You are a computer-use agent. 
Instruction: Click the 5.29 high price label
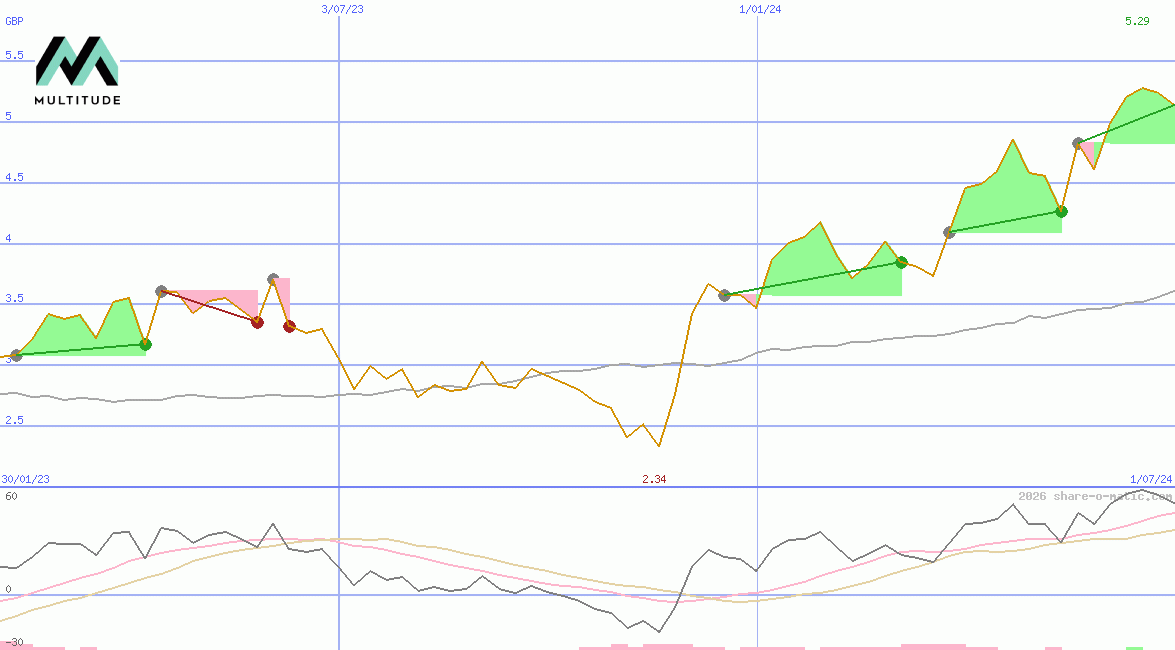pos(1136,21)
